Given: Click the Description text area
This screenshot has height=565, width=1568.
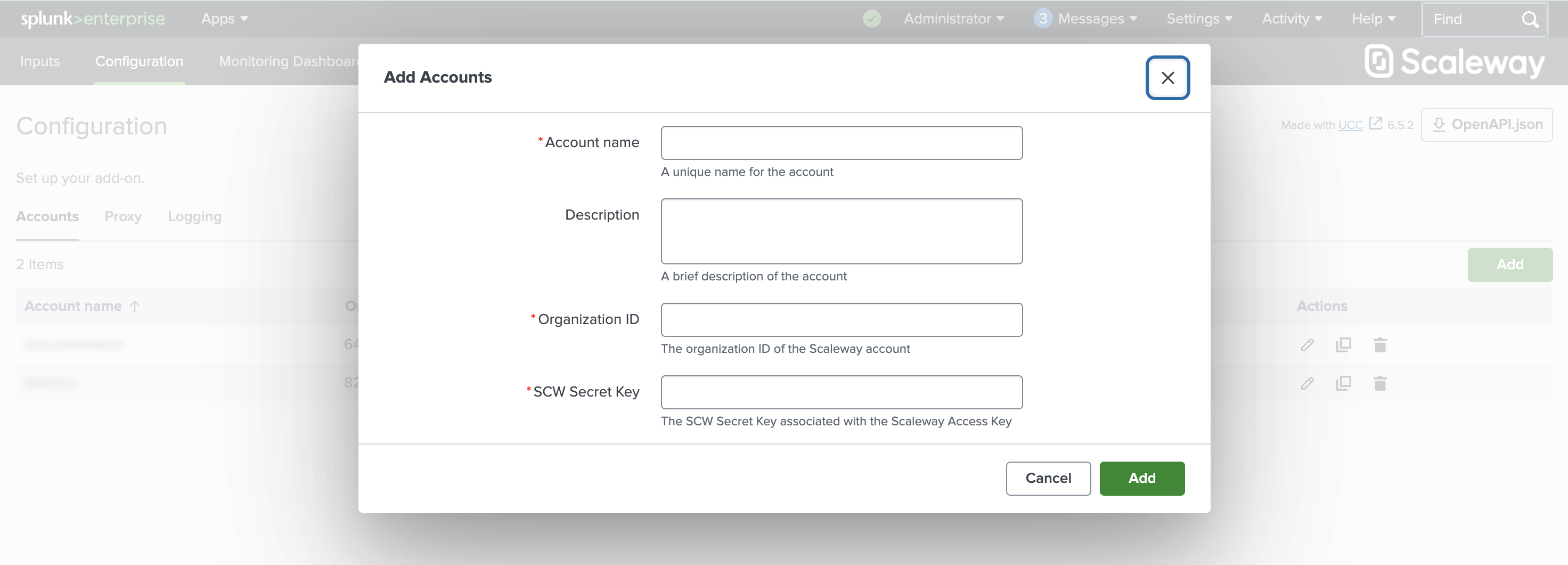Looking at the screenshot, I should tap(841, 231).
